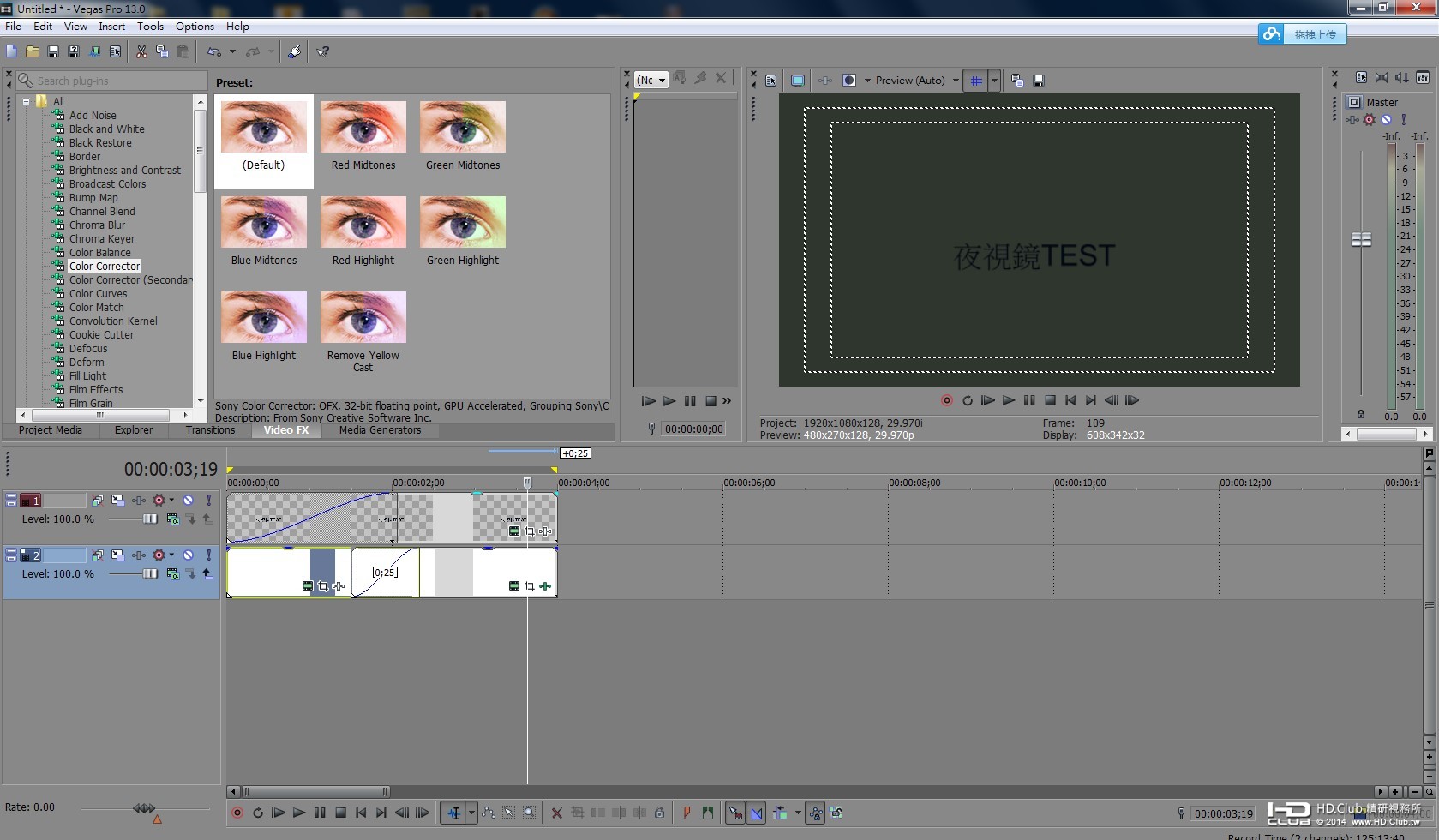This screenshot has width=1439, height=840.
Task: Click the Search plug-ins field
Action: click(111, 81)
